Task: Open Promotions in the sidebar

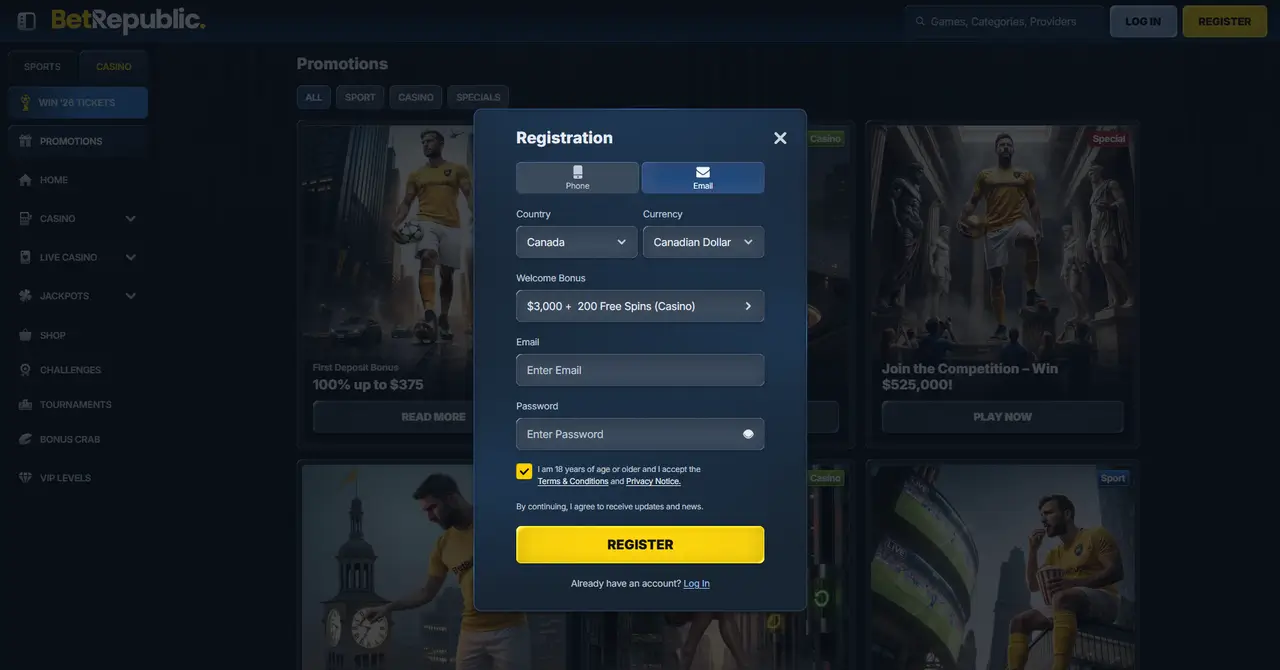Action: [x=78, y=141]
